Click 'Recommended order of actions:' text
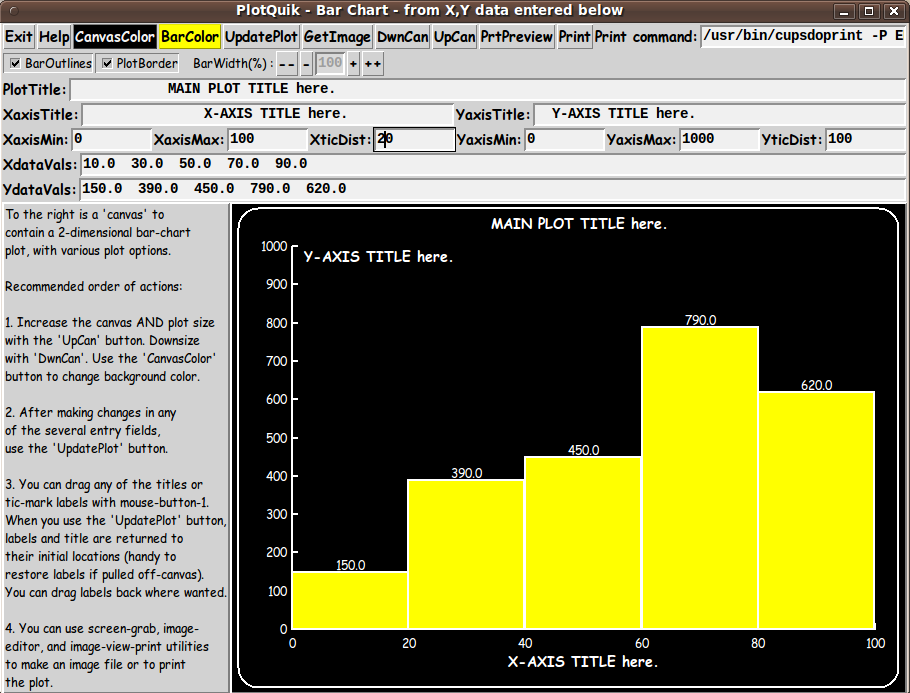This screenshot has height=693, width=910. coord(93,287)
